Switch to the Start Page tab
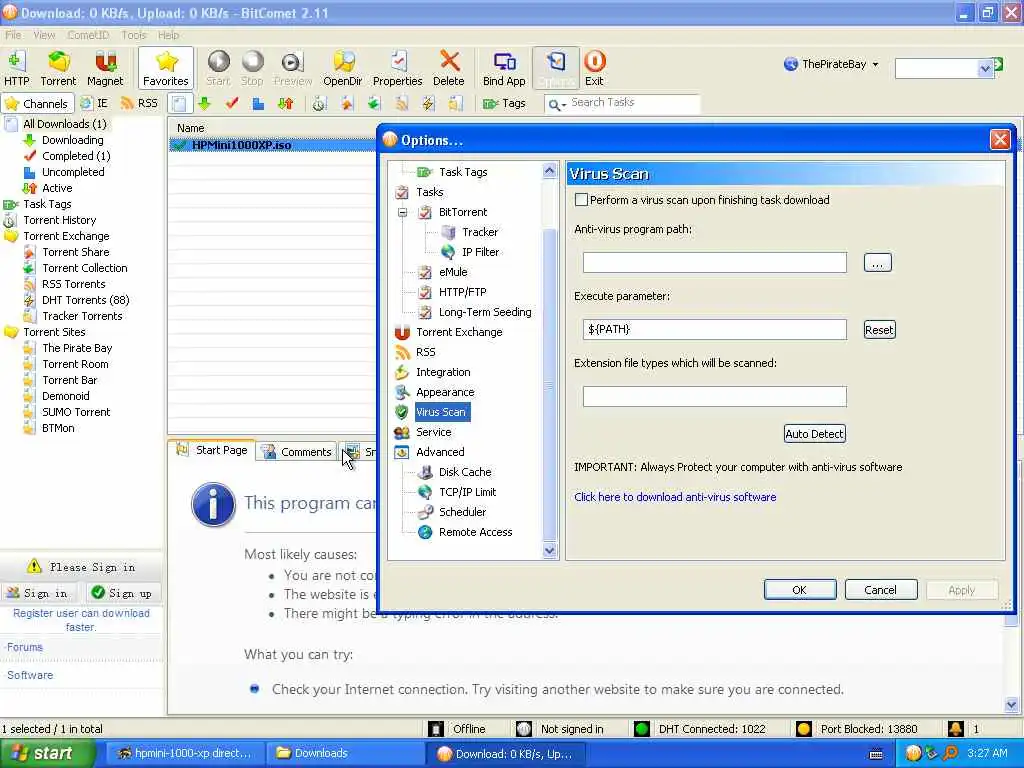Viewport: 1024px width, 768px height. click(212, 450)
